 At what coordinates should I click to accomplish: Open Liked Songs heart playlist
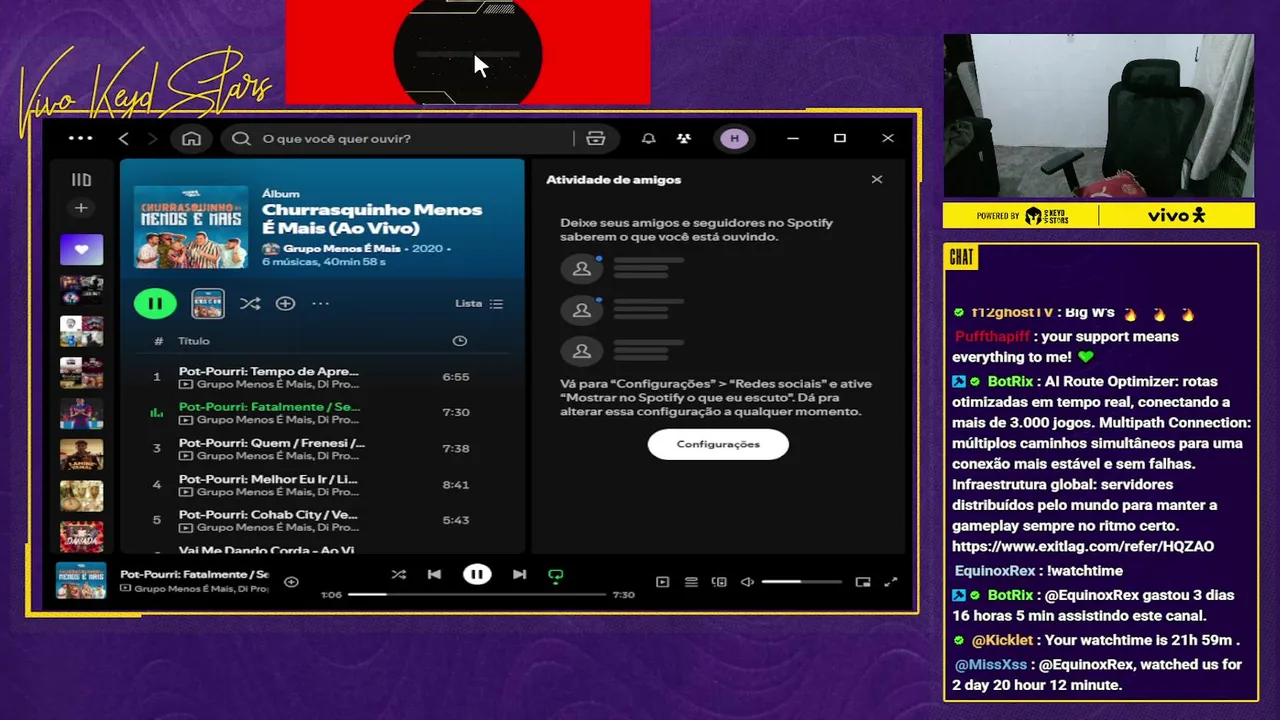click(81, 249)
